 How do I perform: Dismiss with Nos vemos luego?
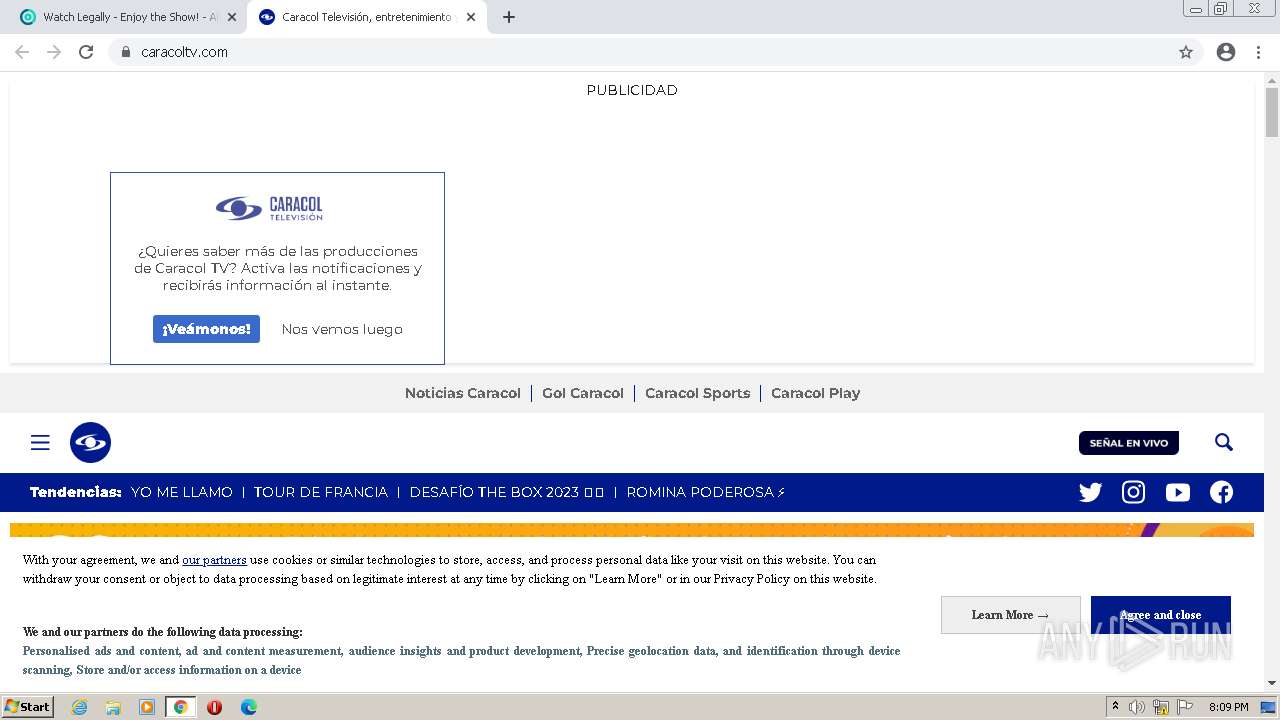pos(342,329)
